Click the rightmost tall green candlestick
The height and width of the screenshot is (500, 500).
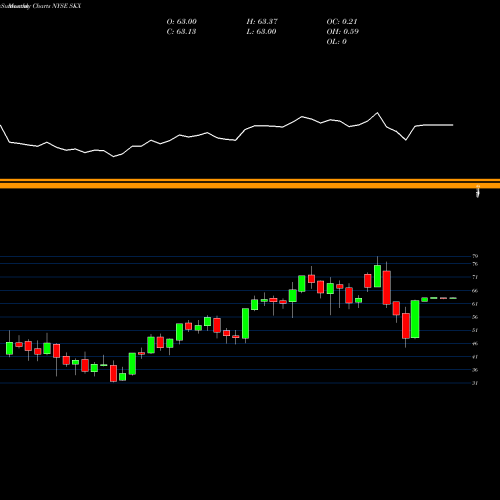pyautogui.click(x=415, y=319)
